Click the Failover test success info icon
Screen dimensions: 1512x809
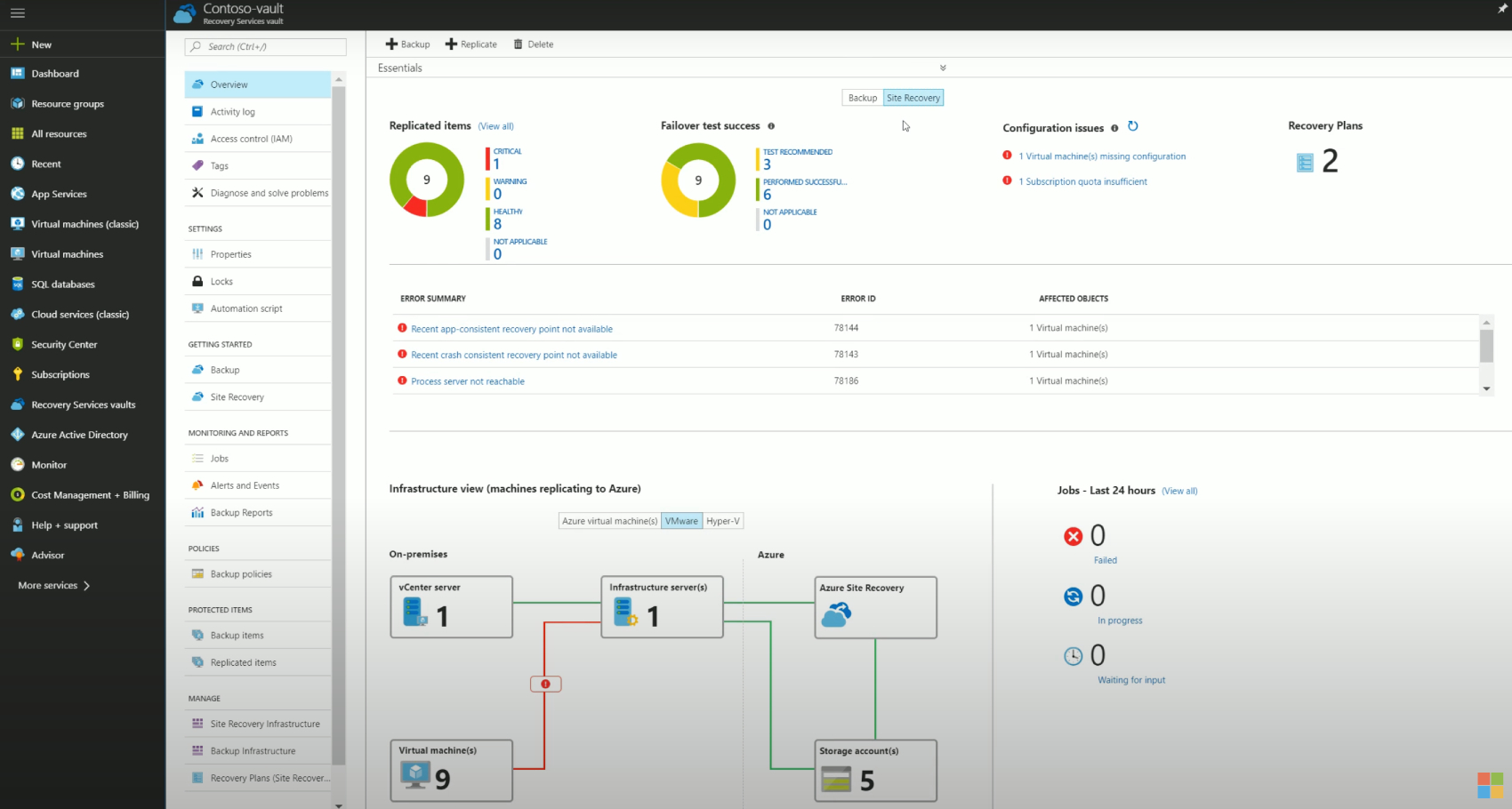(x=771, y=126)
